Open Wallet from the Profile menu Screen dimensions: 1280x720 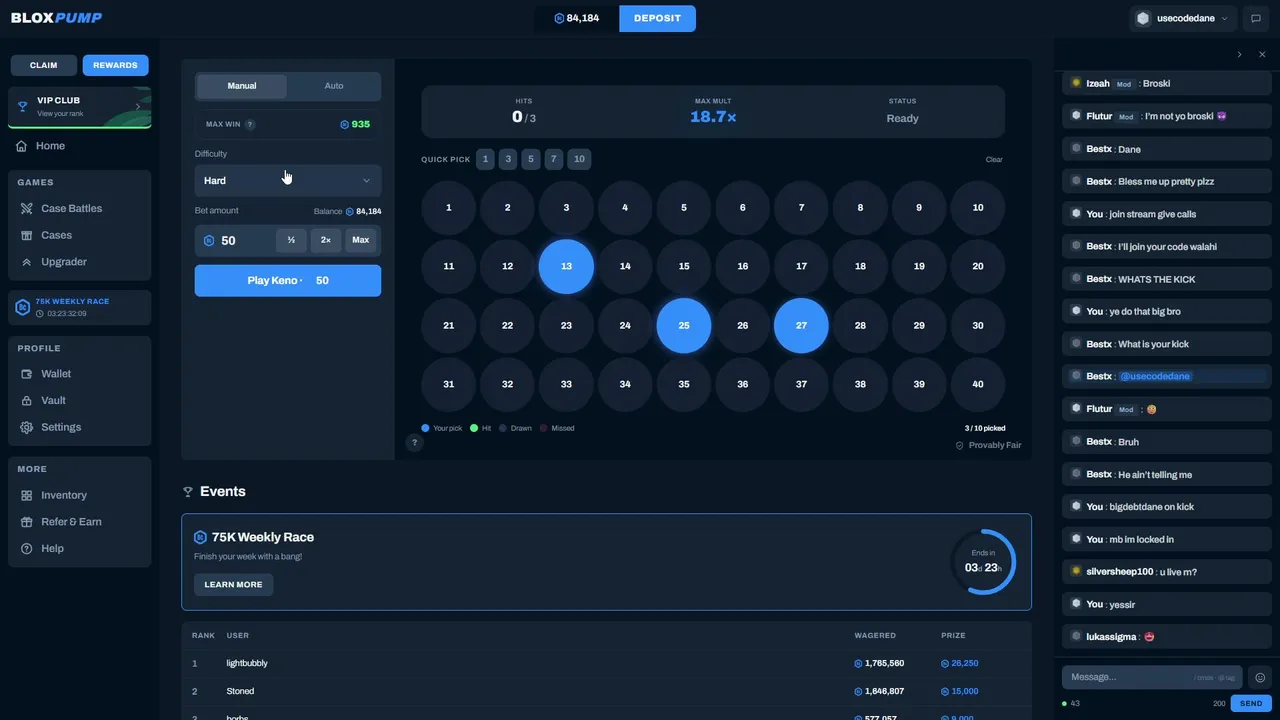pos(56,374)
